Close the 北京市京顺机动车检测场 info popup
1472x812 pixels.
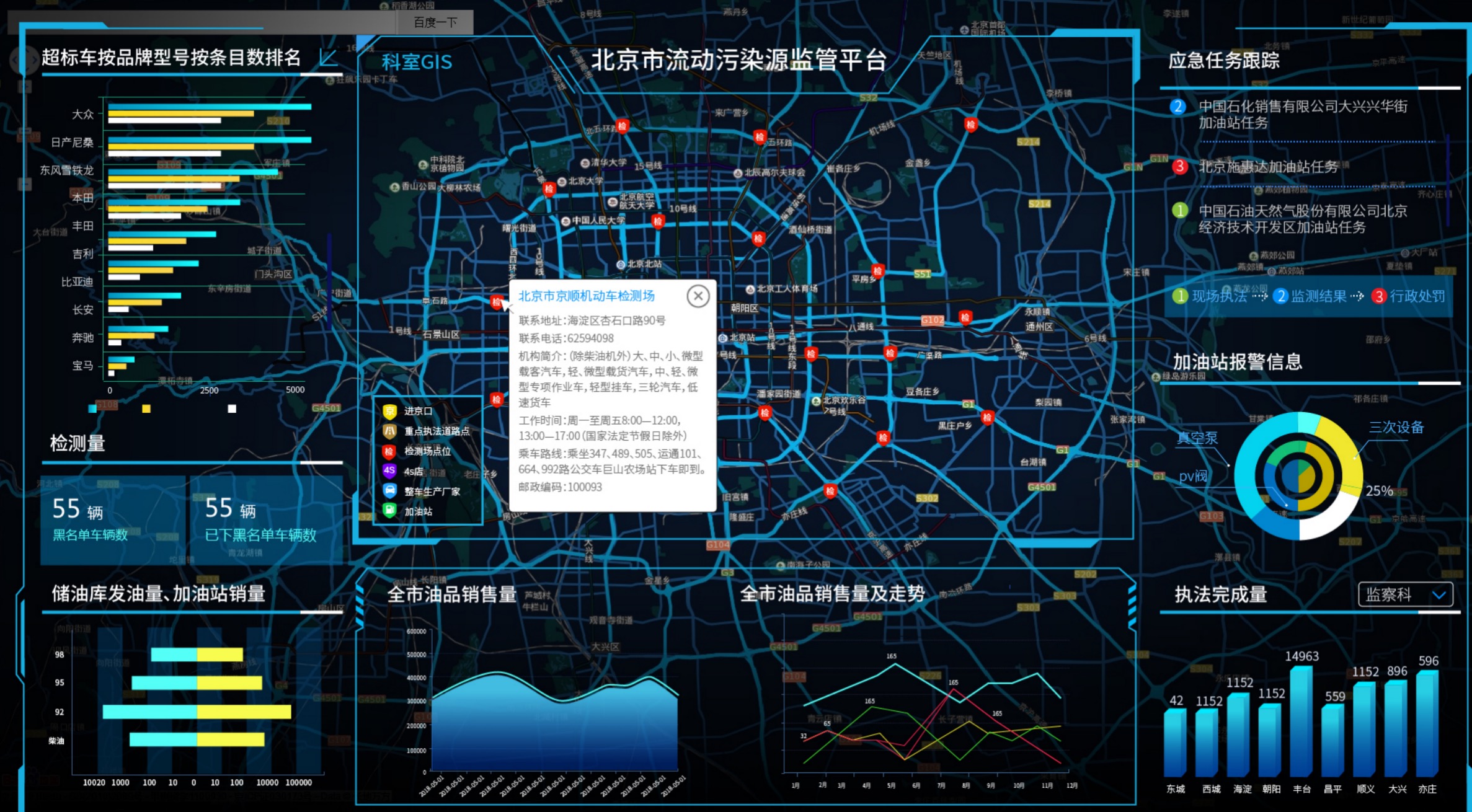698,296
